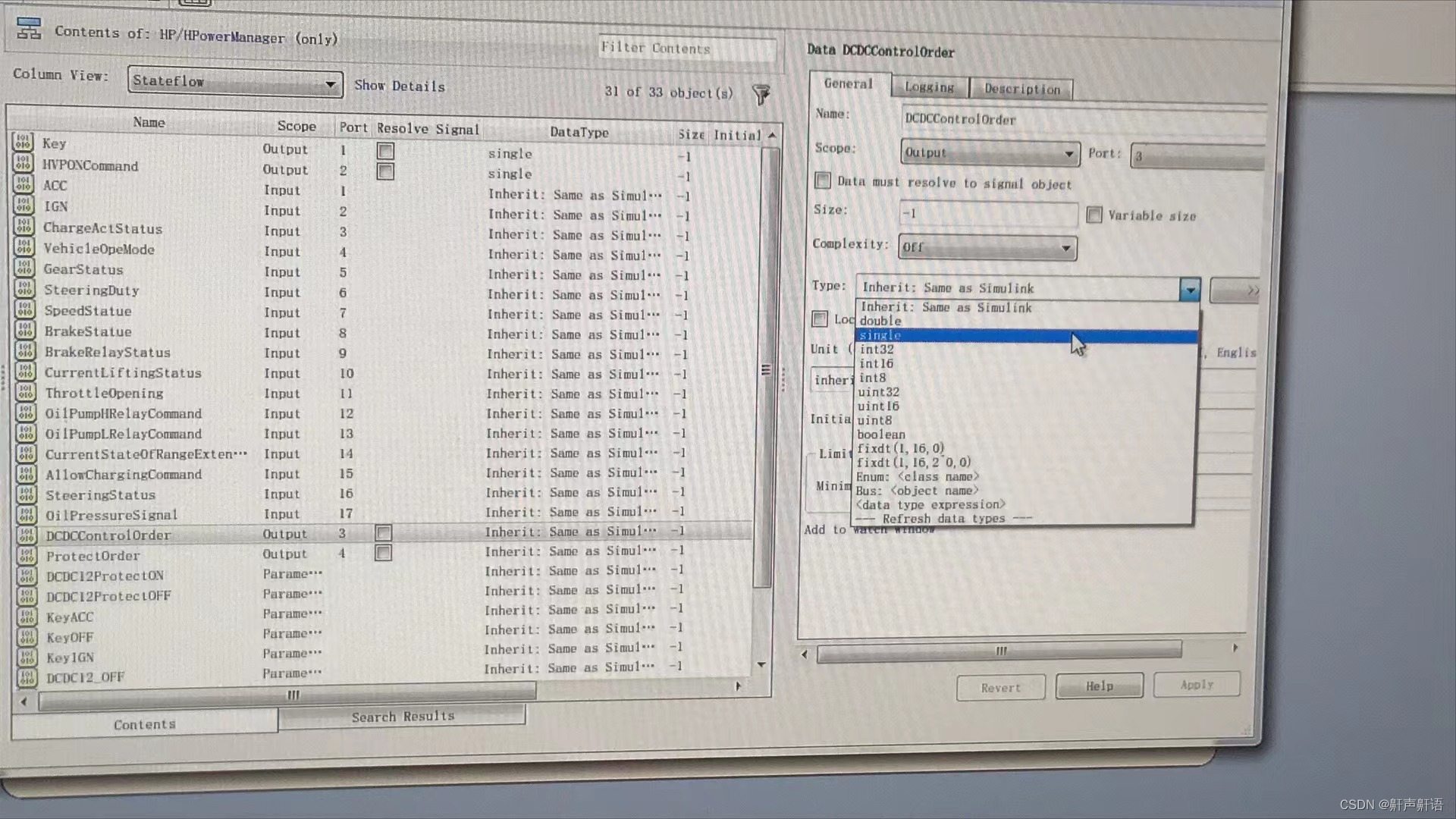Enable Data must resolve to signal object
1456x819 pixels.
823,180
